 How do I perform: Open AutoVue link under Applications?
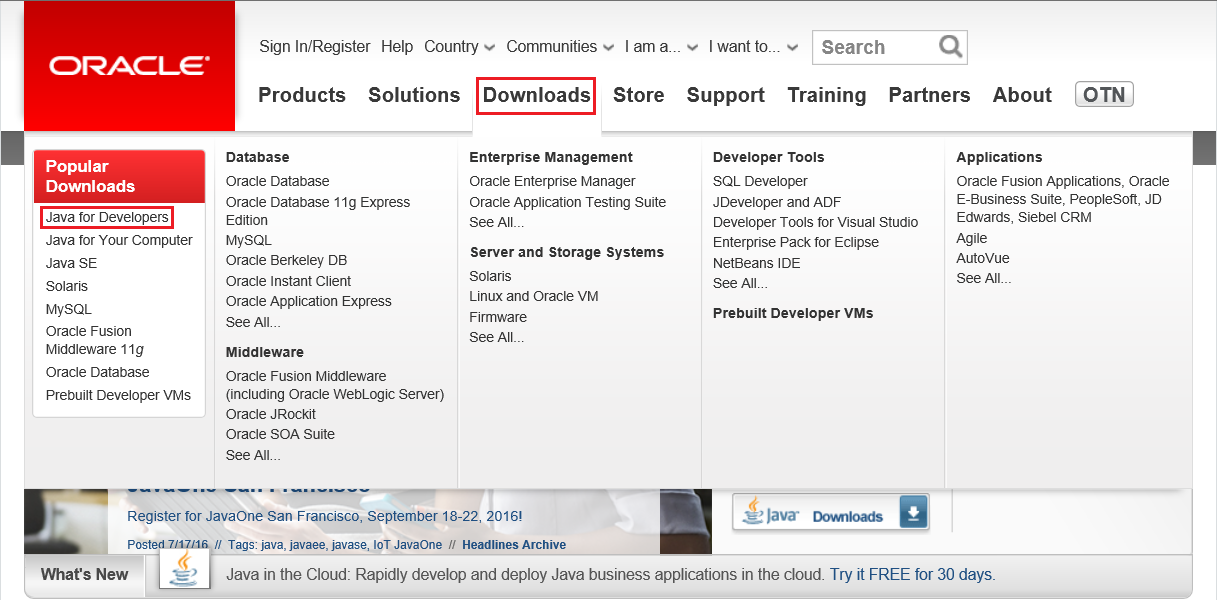983,258
